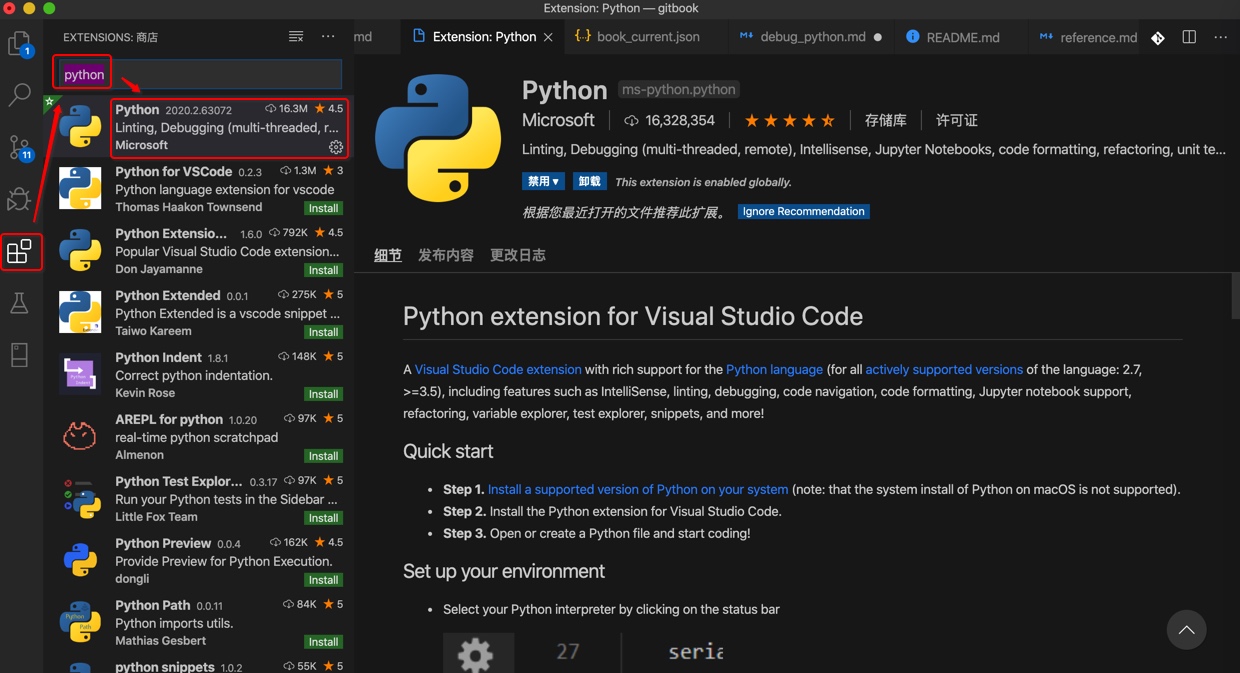Open the Explorer view in activity bar
Viewport: 1240px width, 673px height.
[x=20, y=43]
